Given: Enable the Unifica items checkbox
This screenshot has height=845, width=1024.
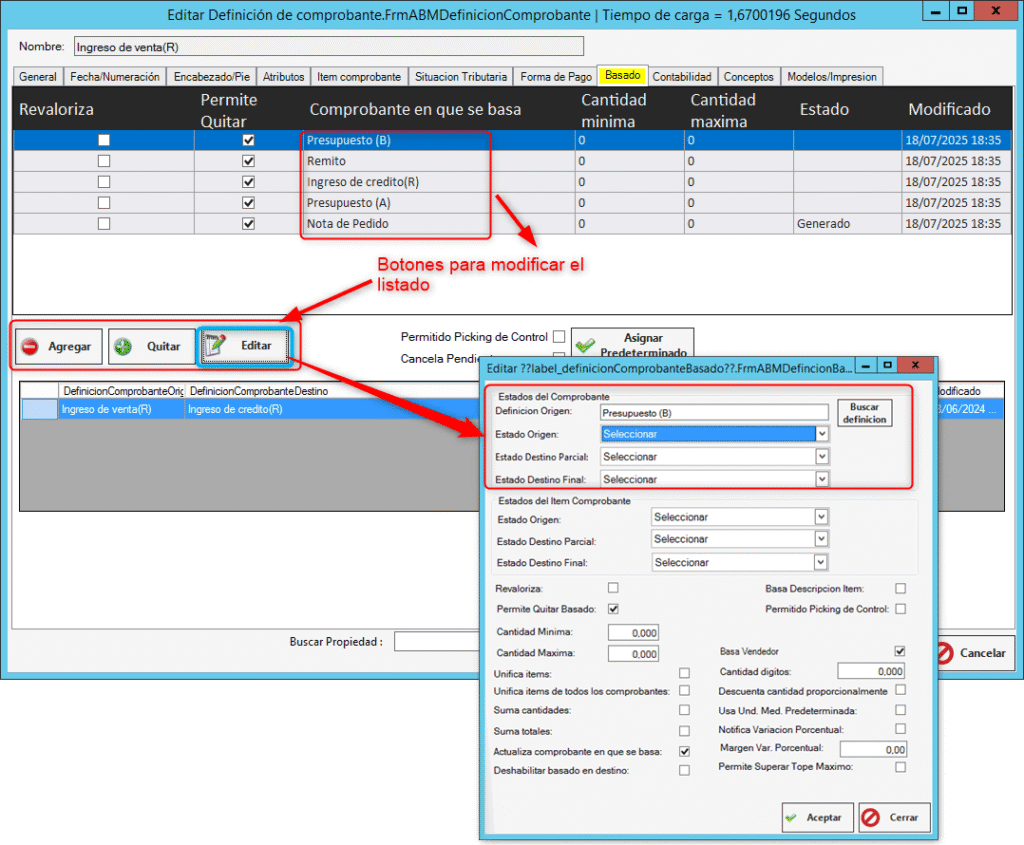Looking at the screenshot, I should (684, 674).
